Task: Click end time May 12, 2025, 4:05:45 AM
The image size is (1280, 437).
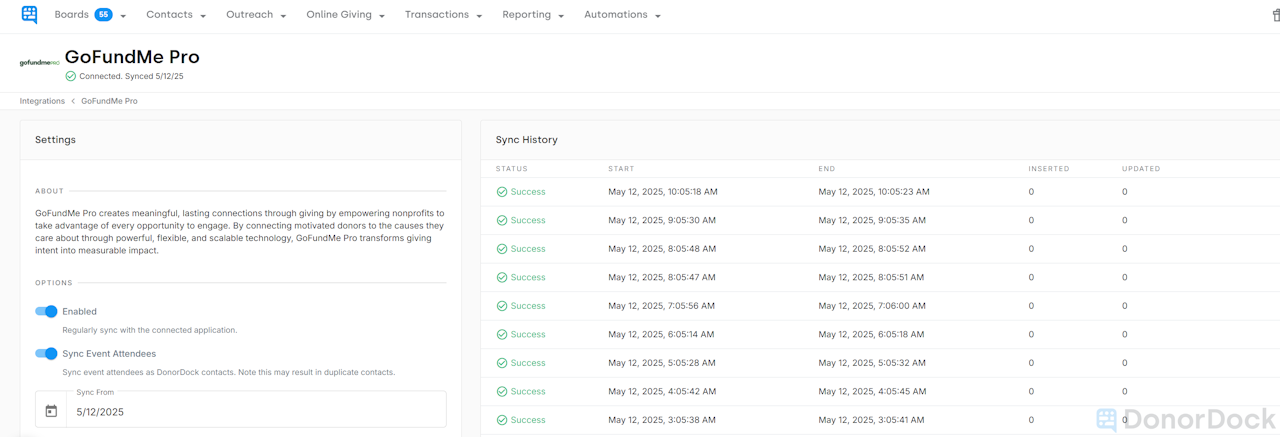Action: [872, 391]
